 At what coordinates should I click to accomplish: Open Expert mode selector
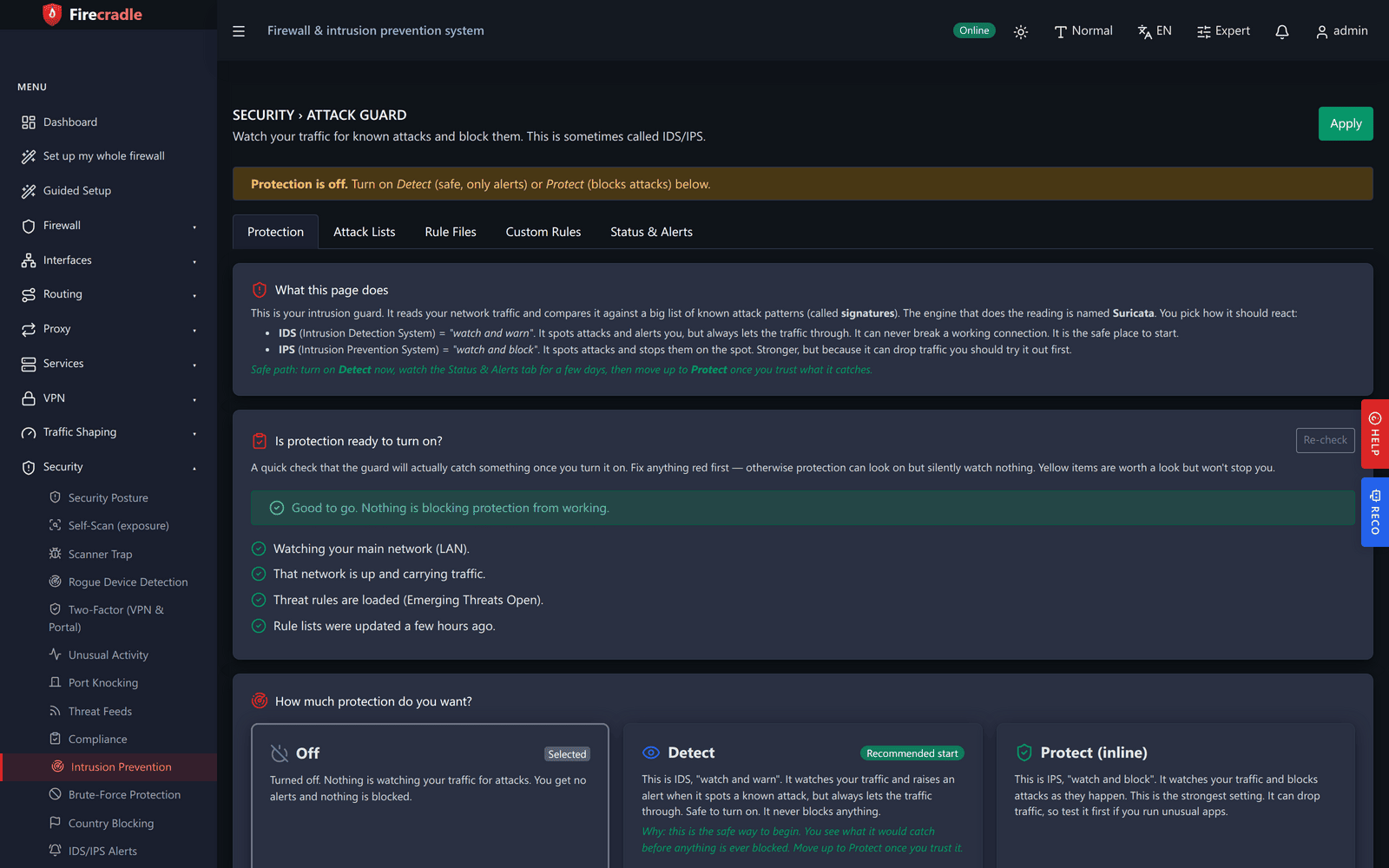[x=1223, y=31]
